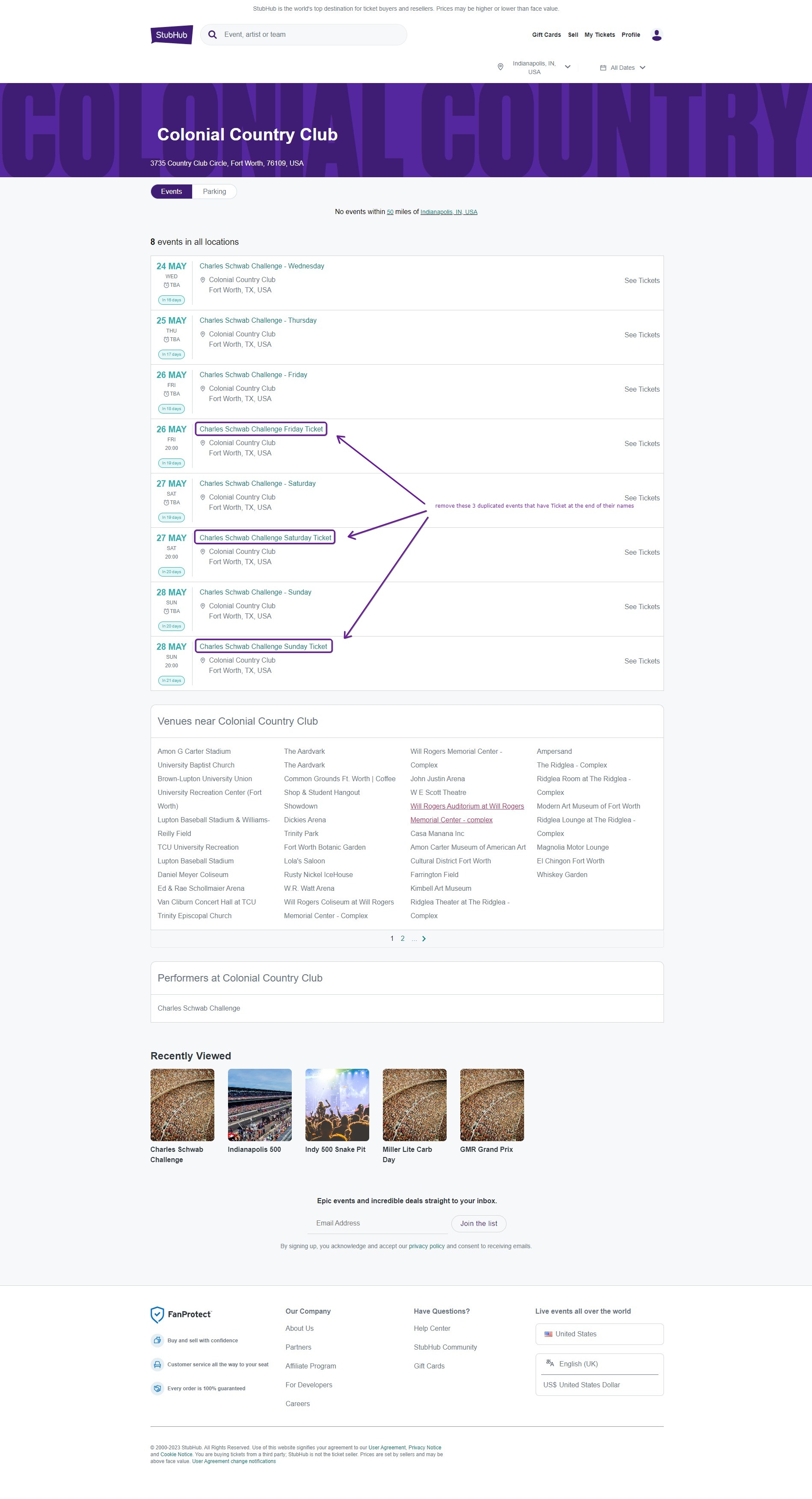Expand the All Dates dropdown chevron
Screen dimensions: 812x1499
pyautogui.click(x=643, y=68)
